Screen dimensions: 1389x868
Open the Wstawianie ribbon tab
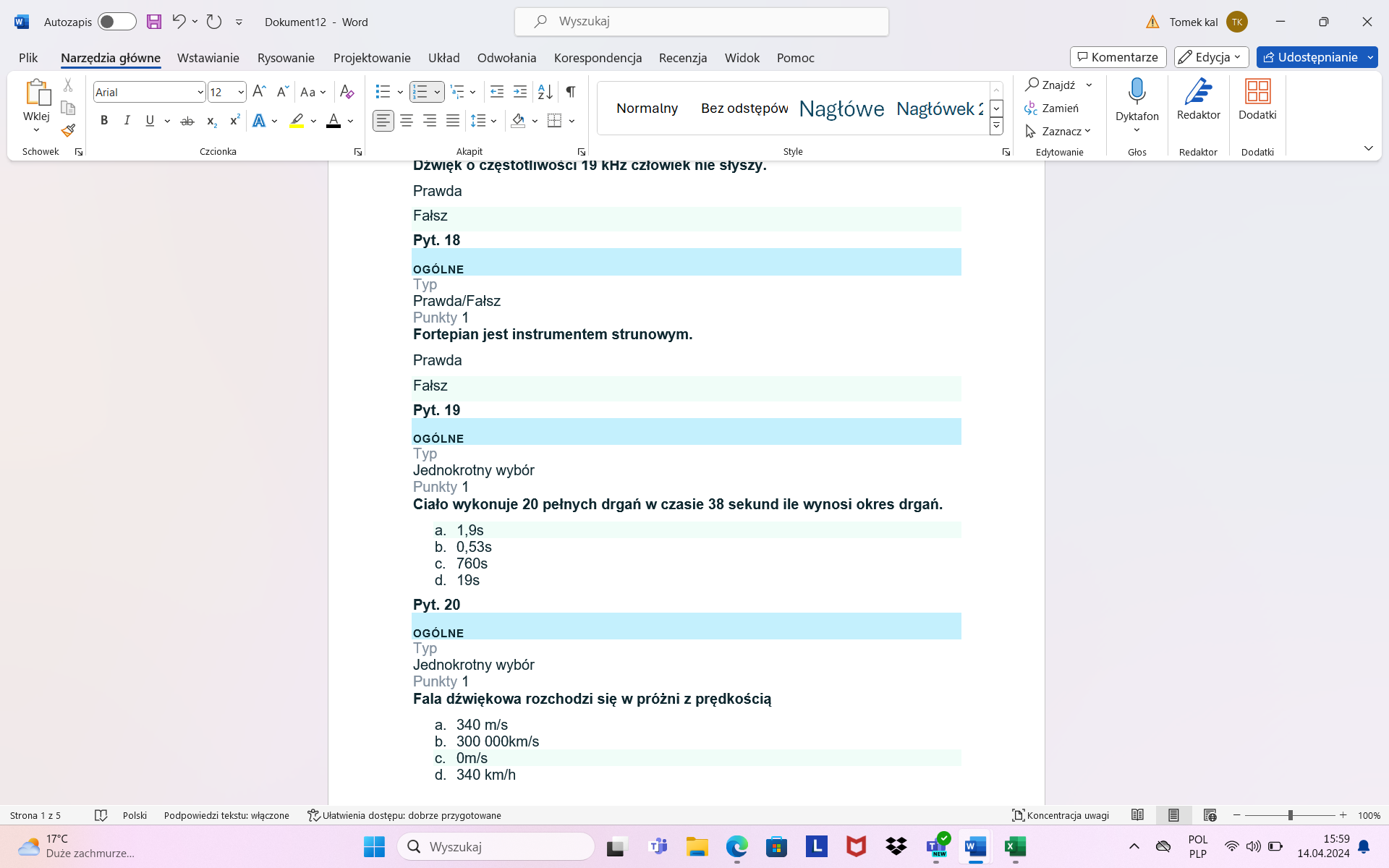(208, 58)
